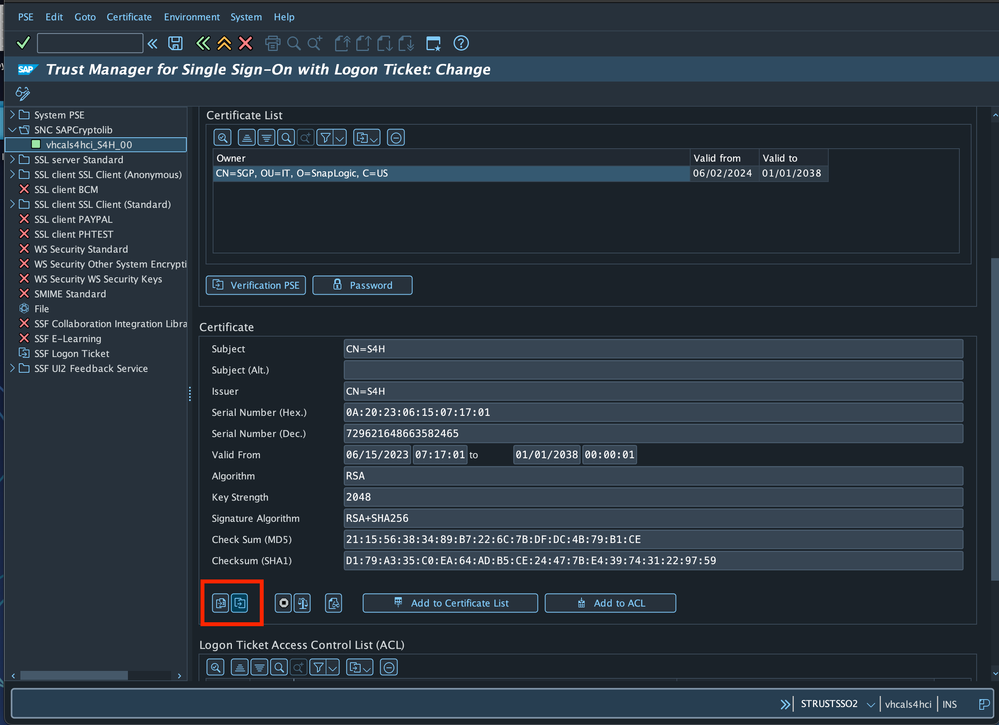Click the Export Certificate icon
Screen dimensions: 999x725
coord(240,603)
